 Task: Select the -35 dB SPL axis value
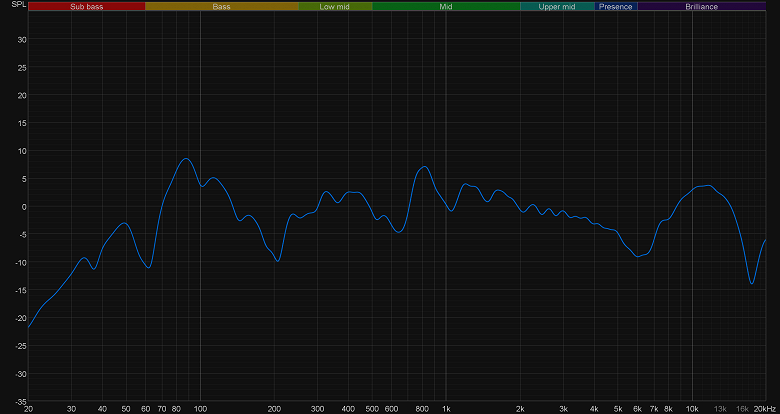(21, 401)
